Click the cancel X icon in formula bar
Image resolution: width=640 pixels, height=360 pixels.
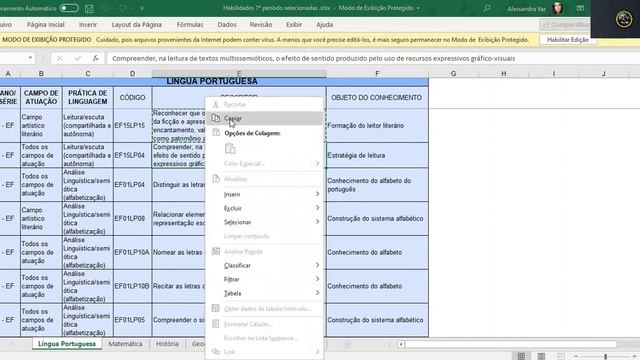(60, 58)
